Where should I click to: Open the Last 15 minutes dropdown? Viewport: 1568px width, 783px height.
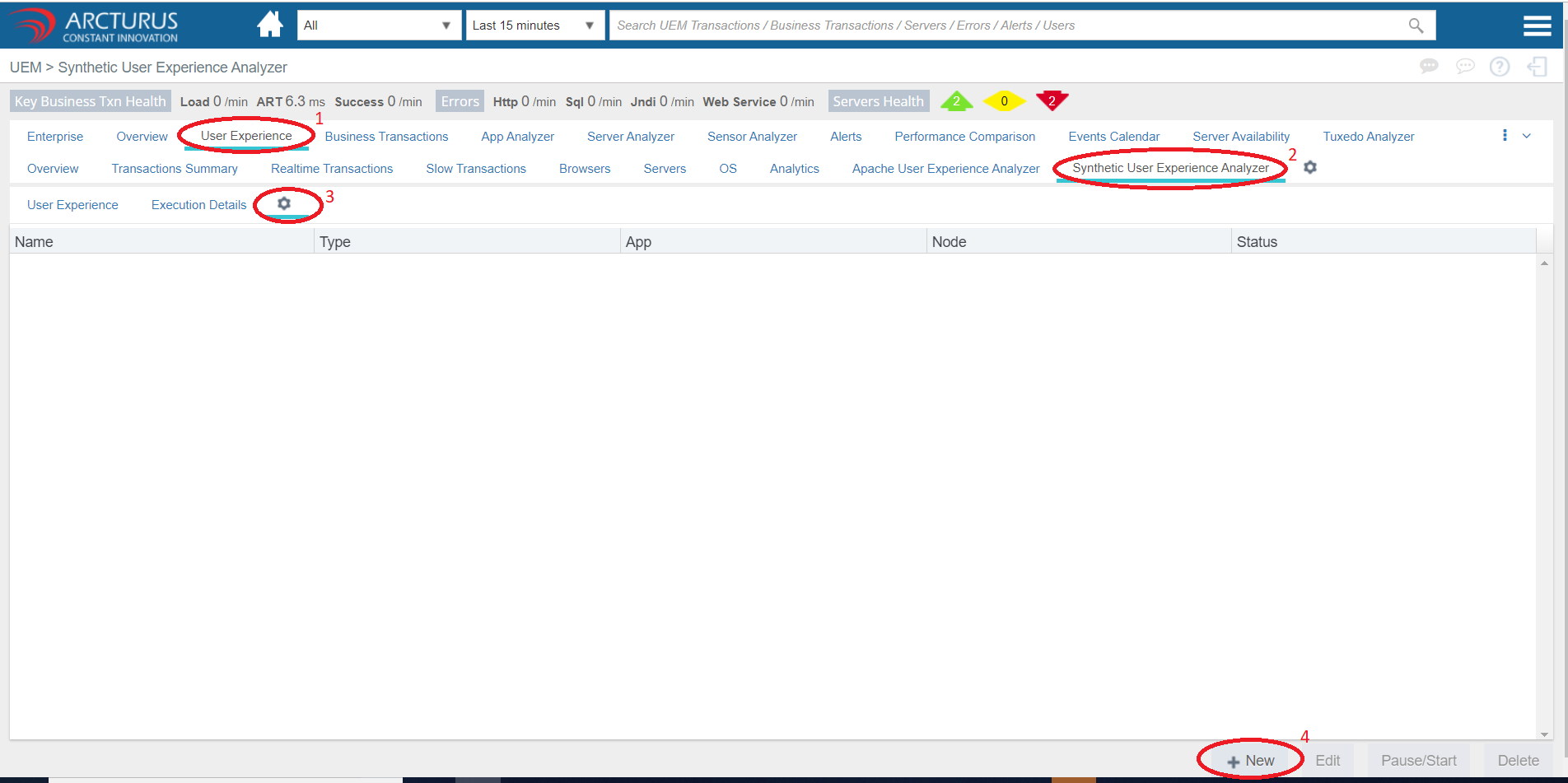pyautogui.click(x=534, y=26)
